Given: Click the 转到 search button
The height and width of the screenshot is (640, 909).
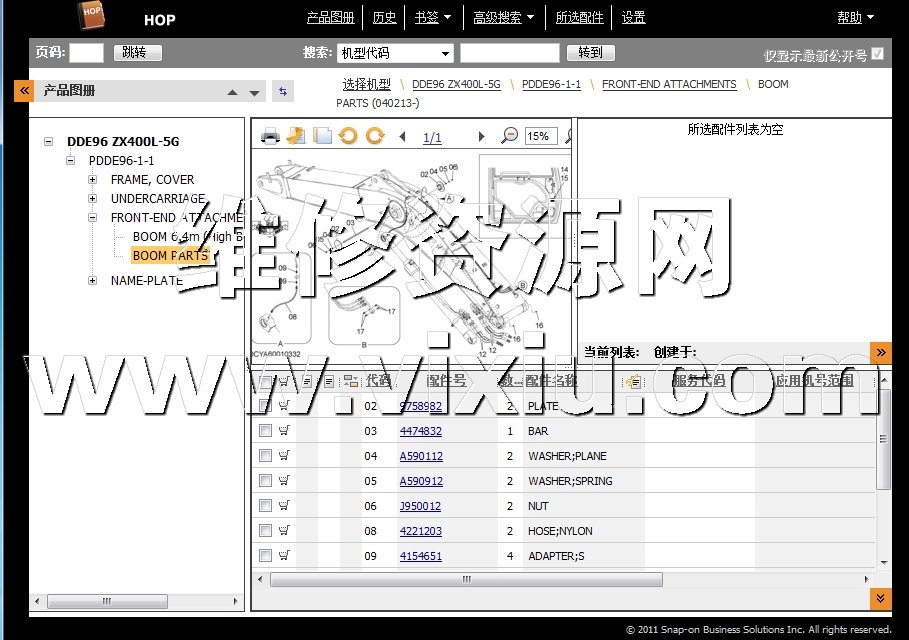Looking at the screenshot, I should click(x=590, y=53).
